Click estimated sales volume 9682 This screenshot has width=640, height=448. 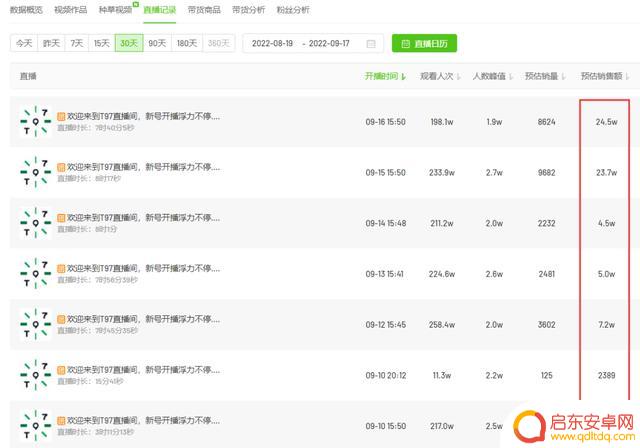pos(547,173)
